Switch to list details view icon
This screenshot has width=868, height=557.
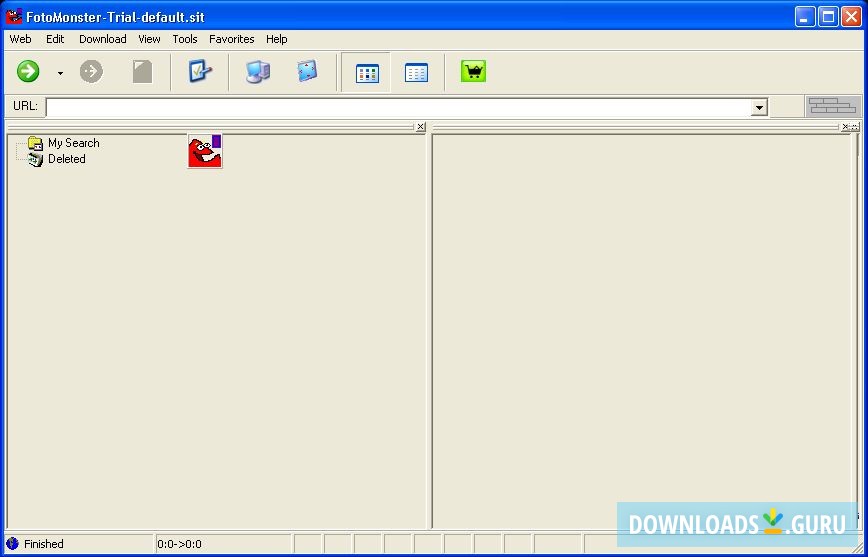pyautogui.click(x=416, y=73)
